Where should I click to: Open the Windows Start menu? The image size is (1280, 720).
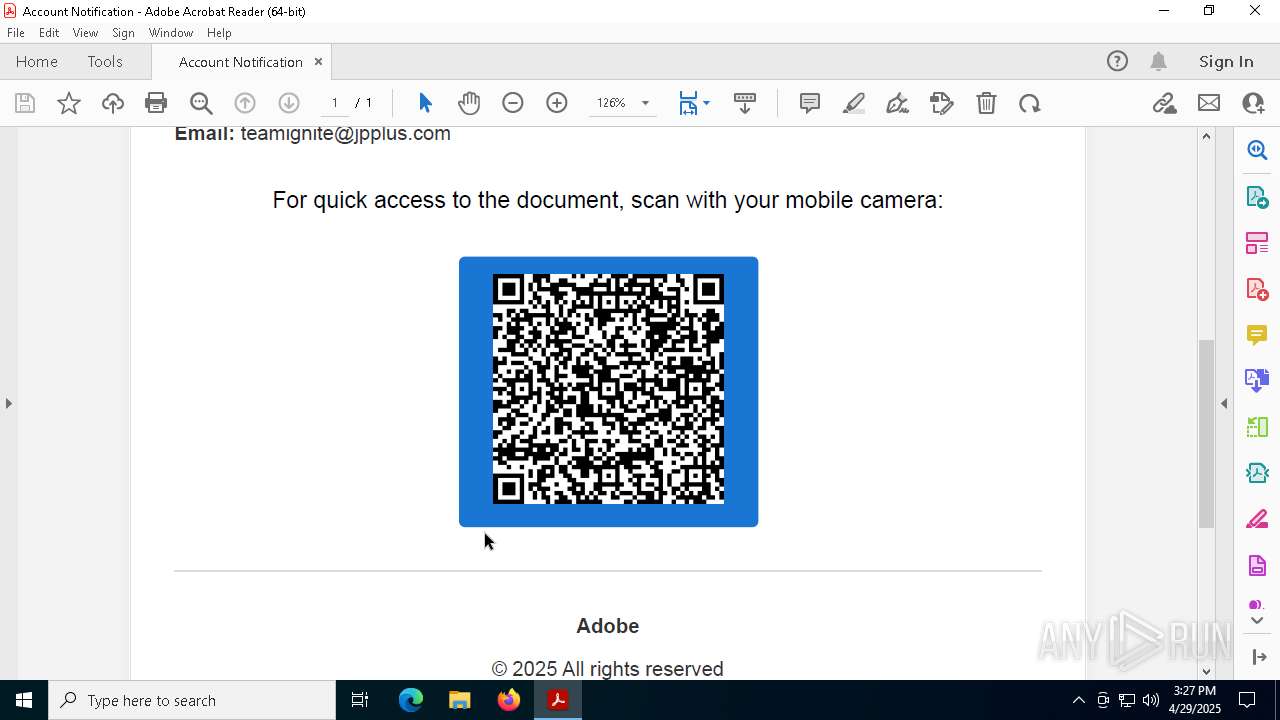24,700
